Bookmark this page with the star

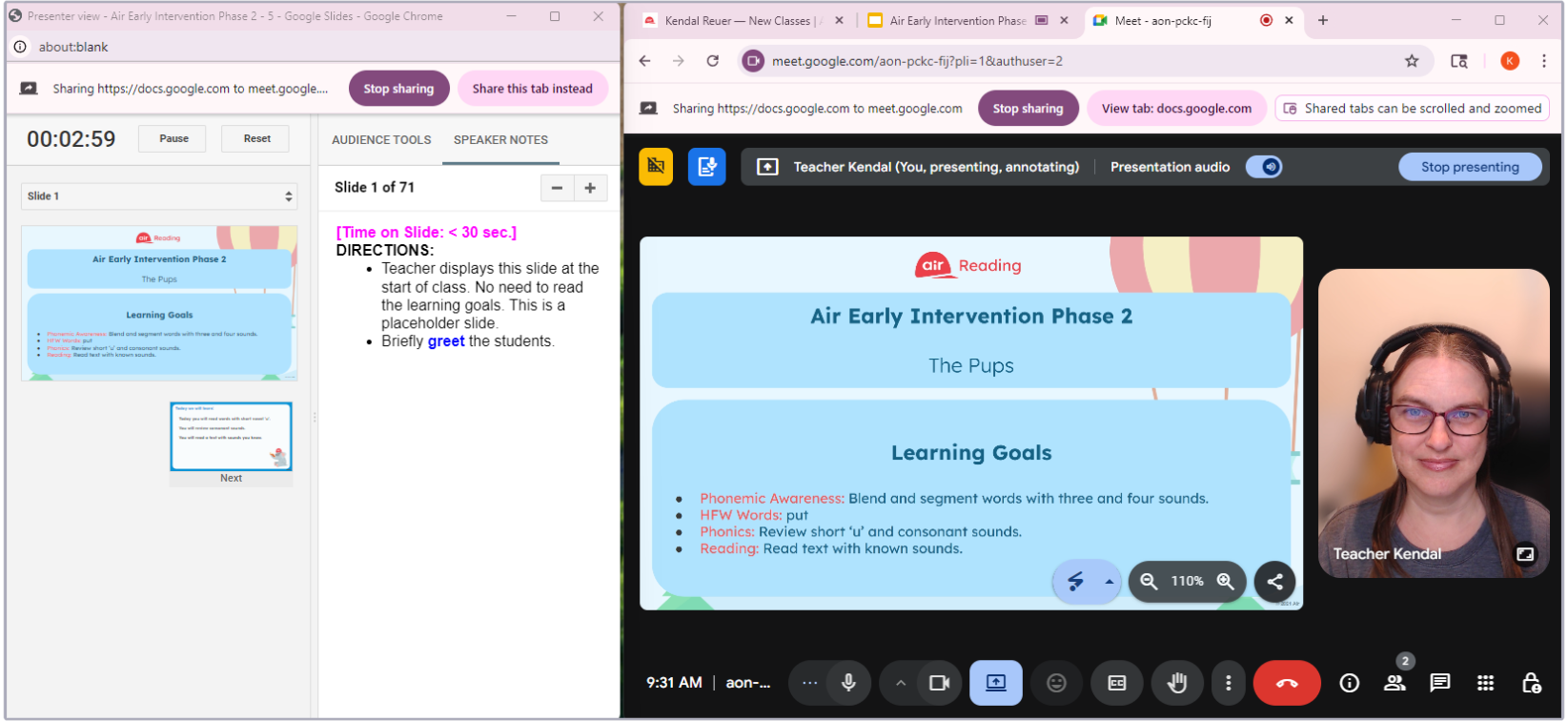[x=1412, y=61]
